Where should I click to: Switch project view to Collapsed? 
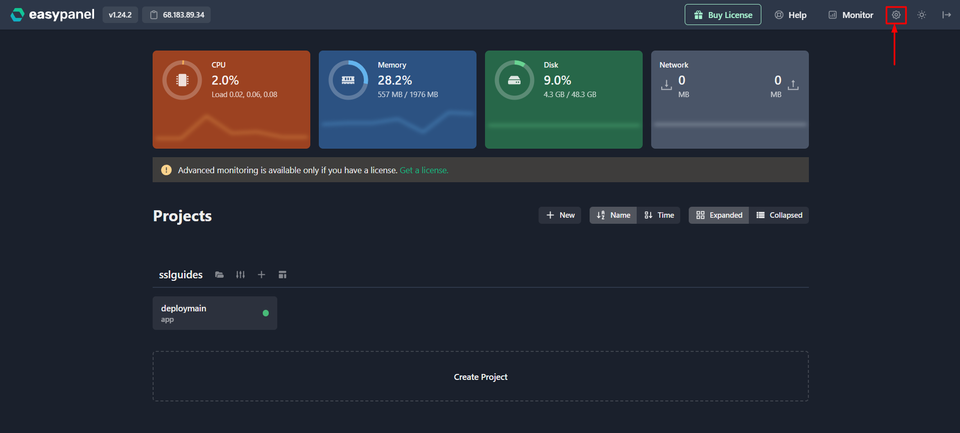point(778,215)
